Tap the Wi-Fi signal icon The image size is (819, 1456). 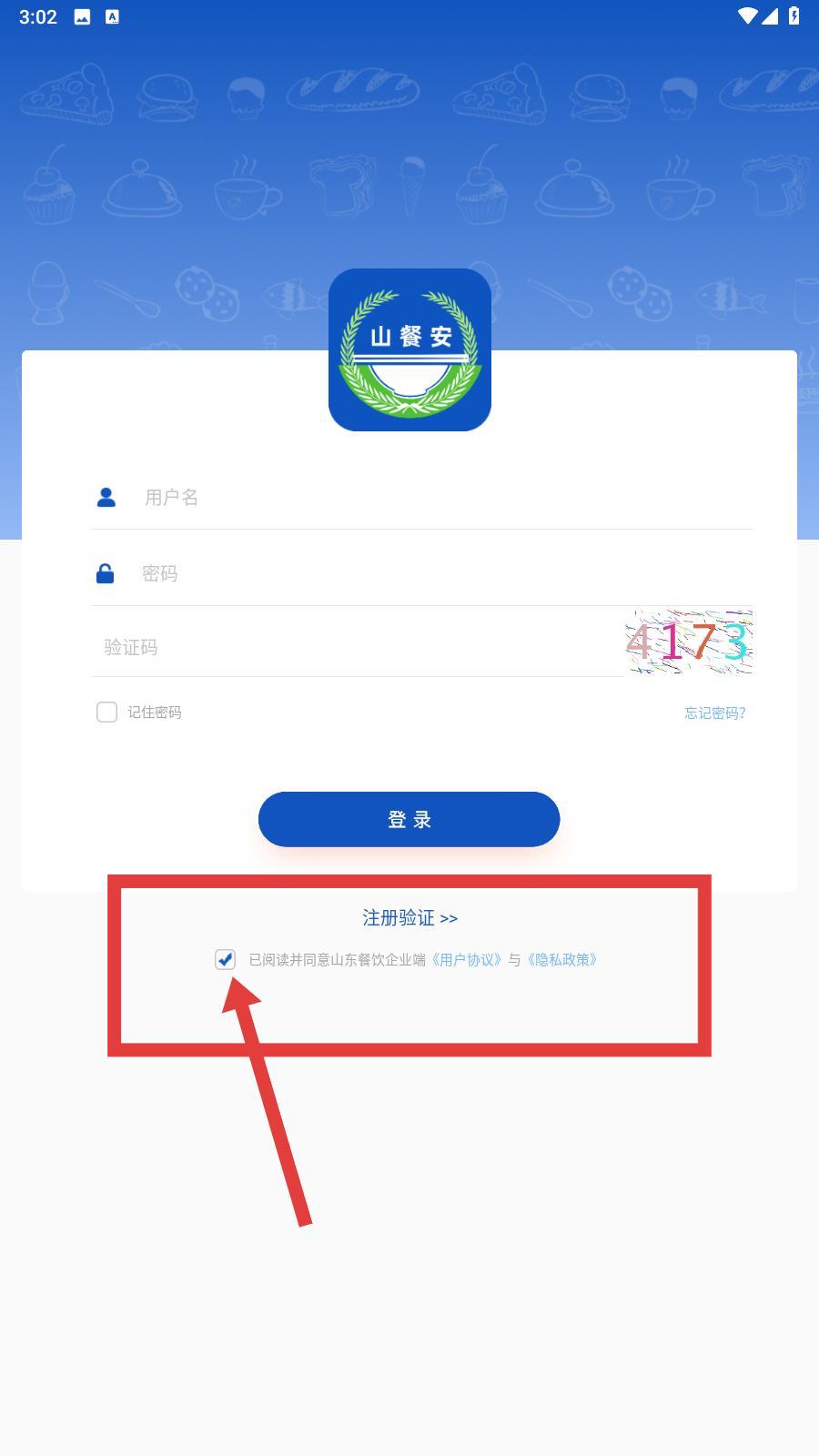748,16
